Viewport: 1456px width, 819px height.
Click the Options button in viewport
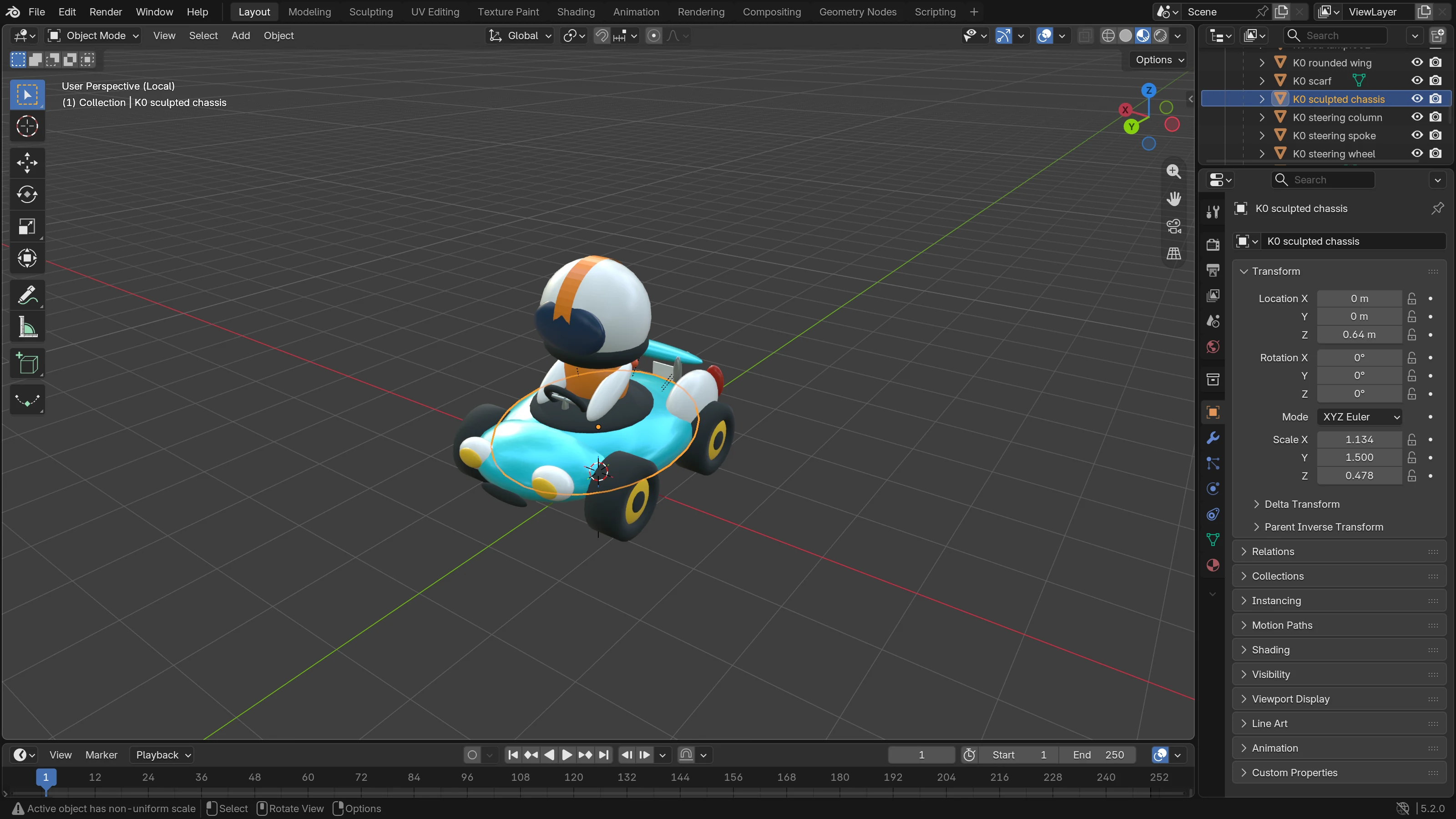1159,60
